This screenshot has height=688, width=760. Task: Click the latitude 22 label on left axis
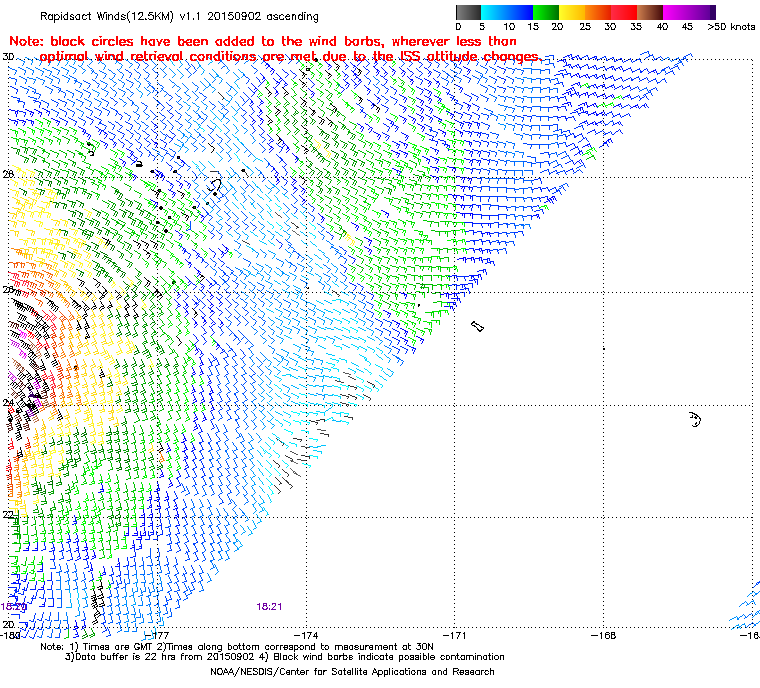pyautogui.click(x=8, y=514)
